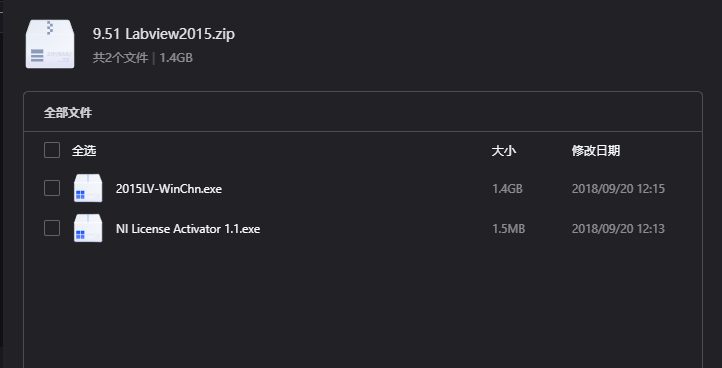This screenshot has height=368, width=722.
Task: Open the 2015LV-WinChn.exe file name
Action: pos(169,189)
